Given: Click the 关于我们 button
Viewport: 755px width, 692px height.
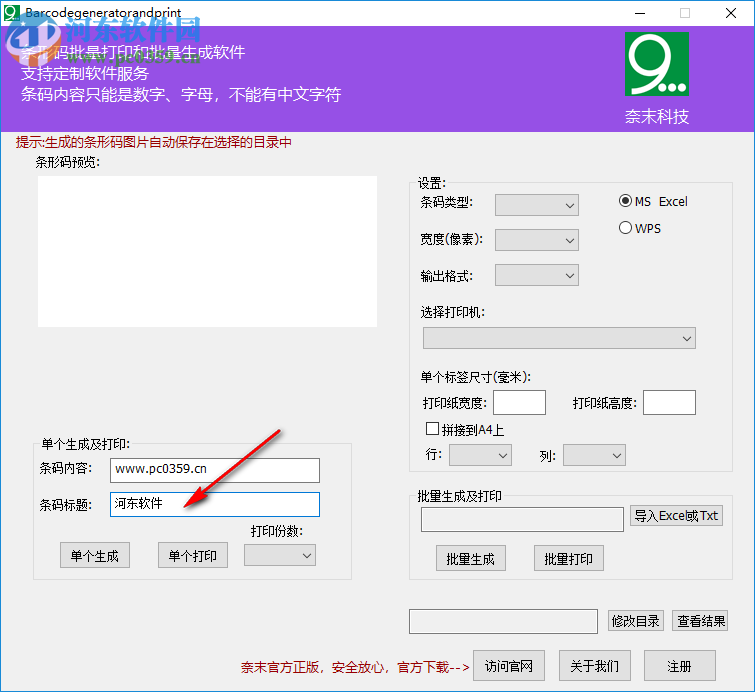Looking at the screenshot, I should (595, 666).
